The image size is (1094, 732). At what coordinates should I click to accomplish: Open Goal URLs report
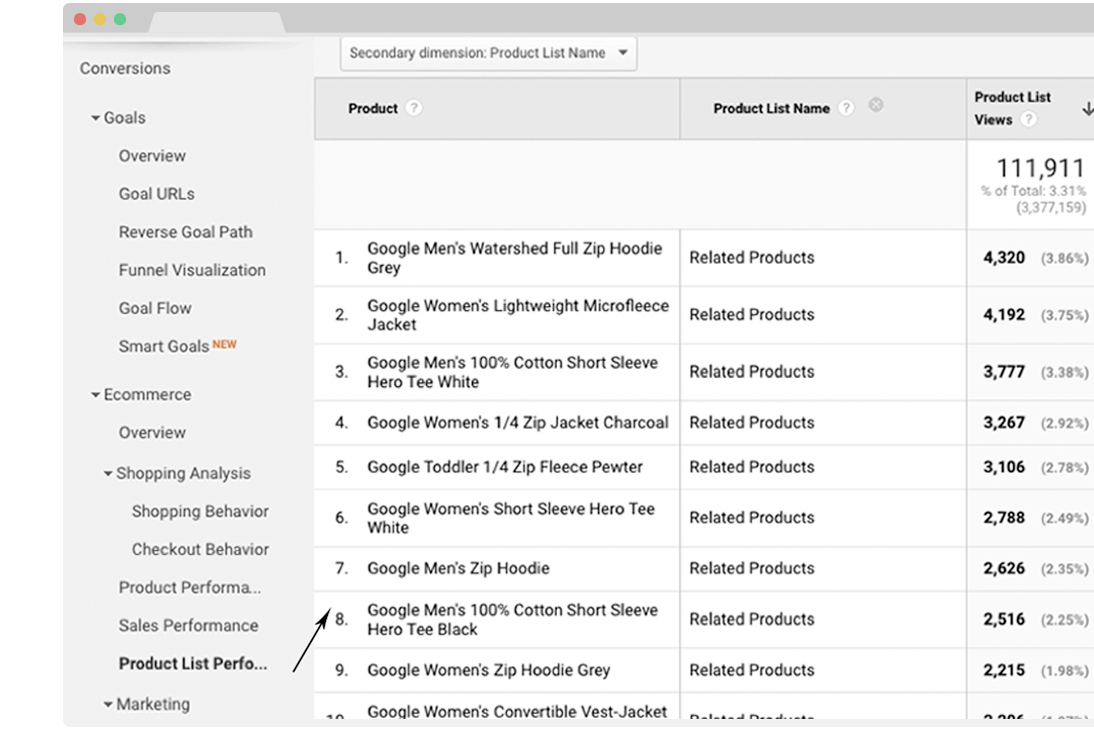(x=156, y=194)
